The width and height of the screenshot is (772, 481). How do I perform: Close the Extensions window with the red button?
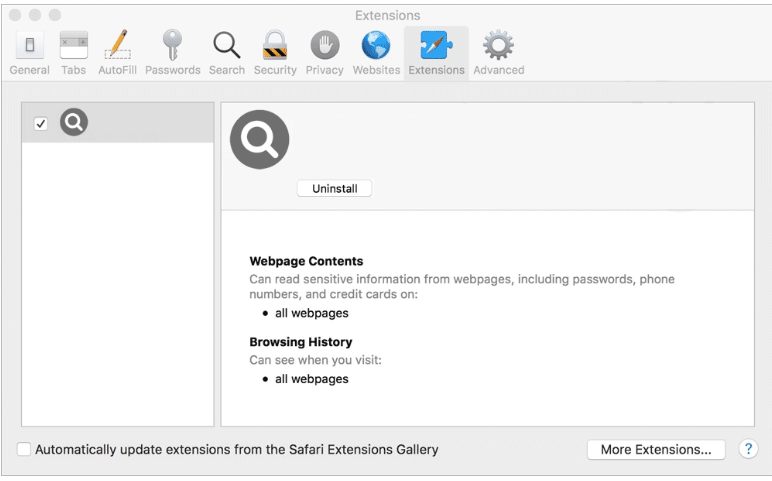tap(15, 16)
